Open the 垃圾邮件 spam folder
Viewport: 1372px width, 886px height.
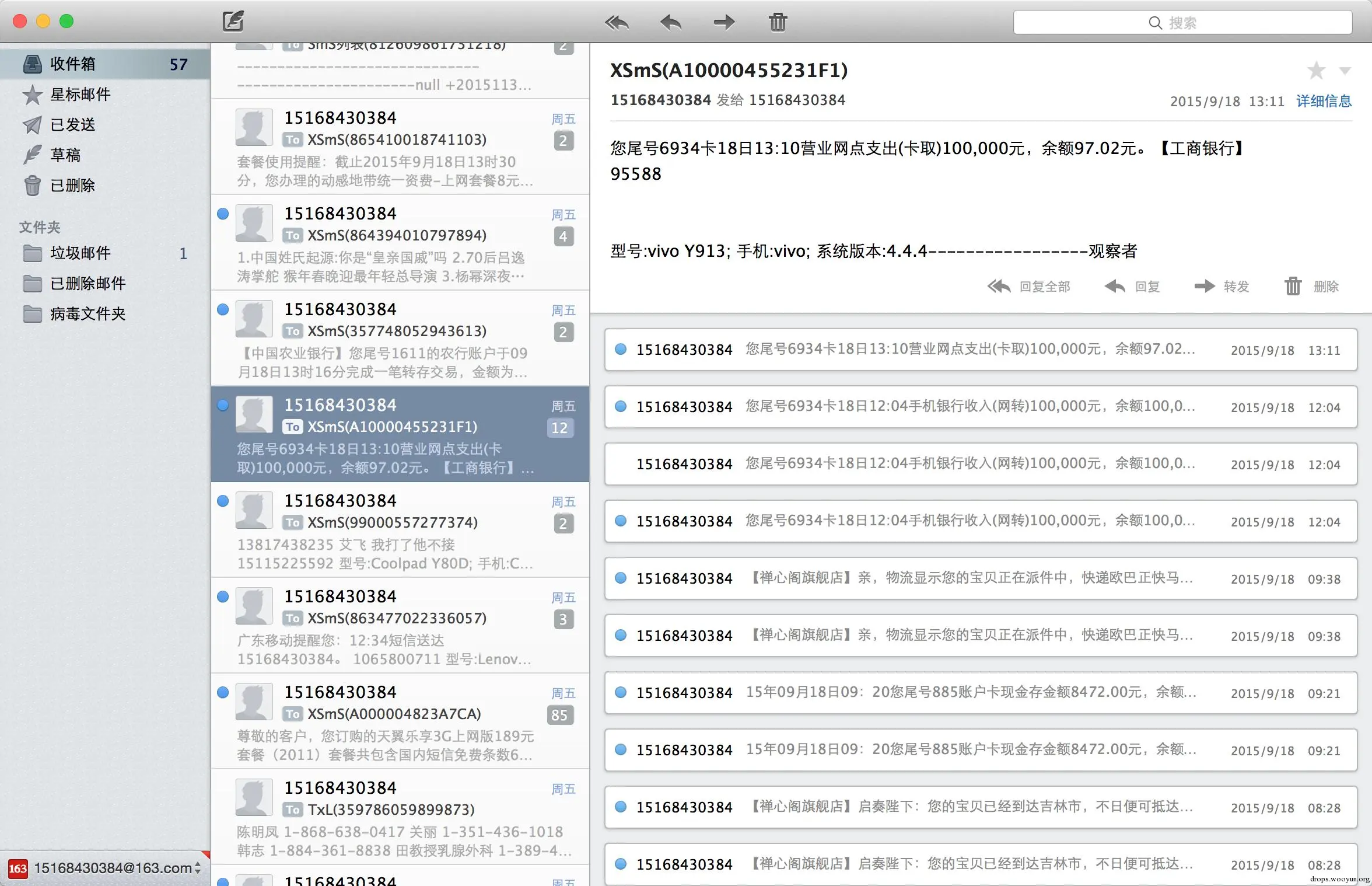coord(80,253)
